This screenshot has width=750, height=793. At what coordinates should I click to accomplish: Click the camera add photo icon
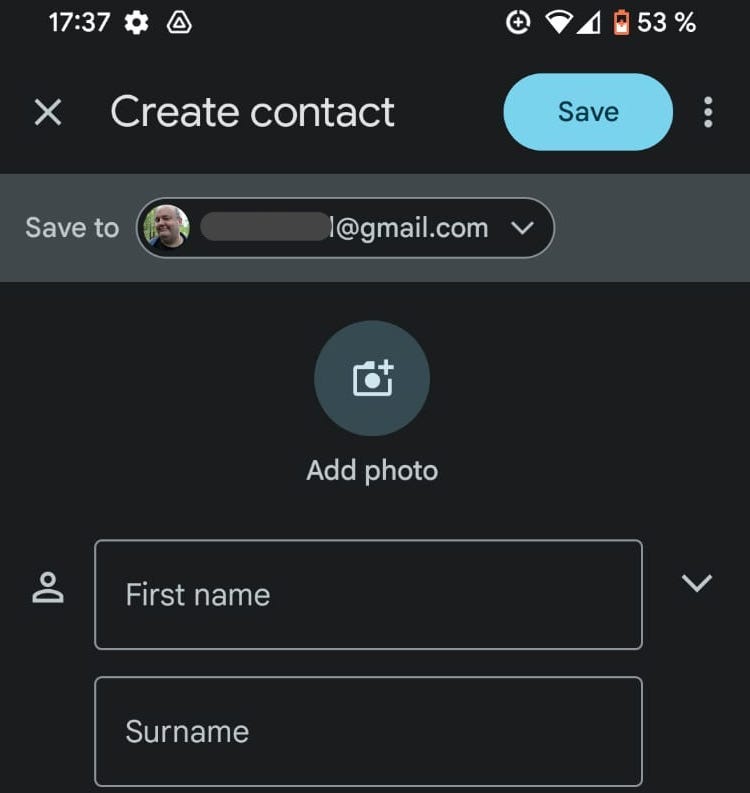372,378
